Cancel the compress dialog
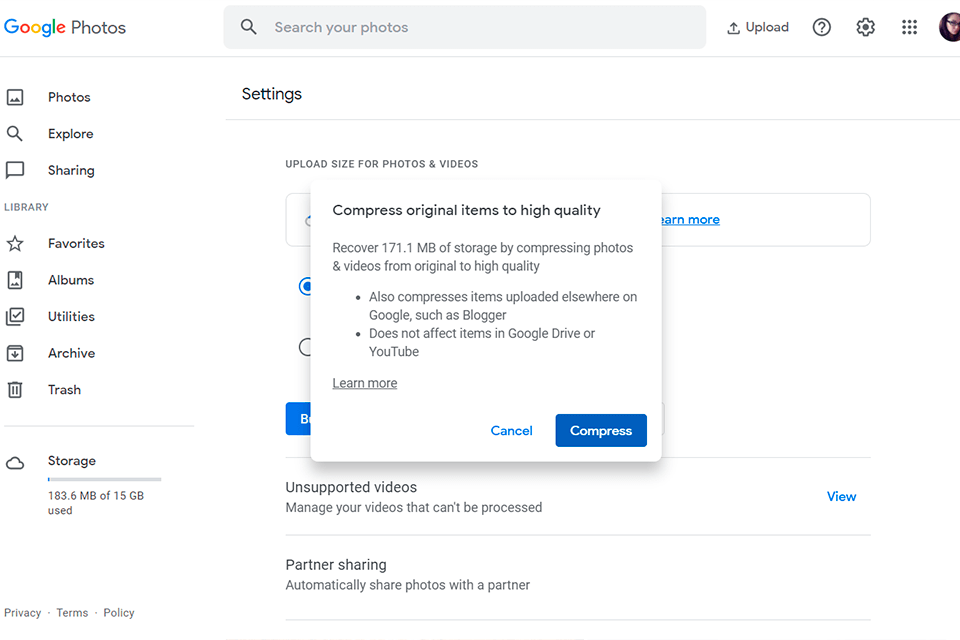960x640 pixels. [511, 431]
